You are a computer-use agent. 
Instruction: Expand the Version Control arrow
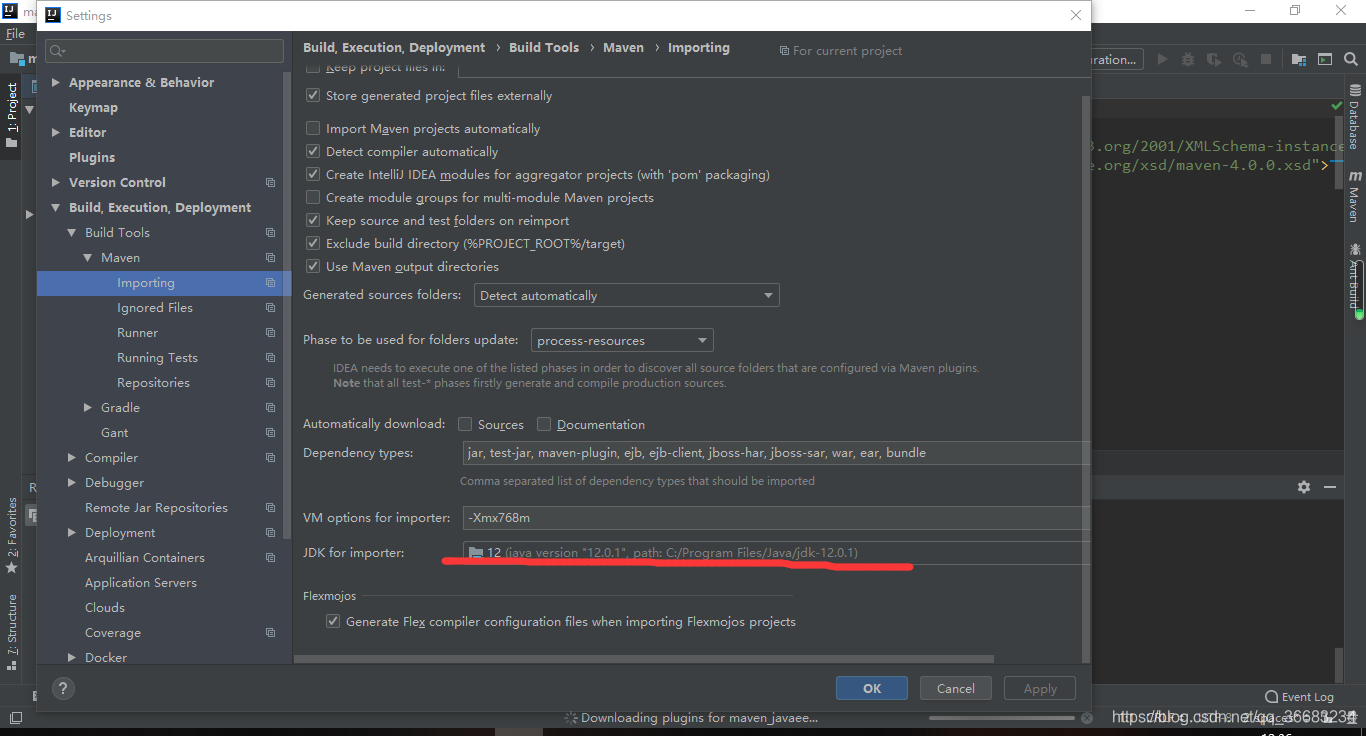point(56,183)
